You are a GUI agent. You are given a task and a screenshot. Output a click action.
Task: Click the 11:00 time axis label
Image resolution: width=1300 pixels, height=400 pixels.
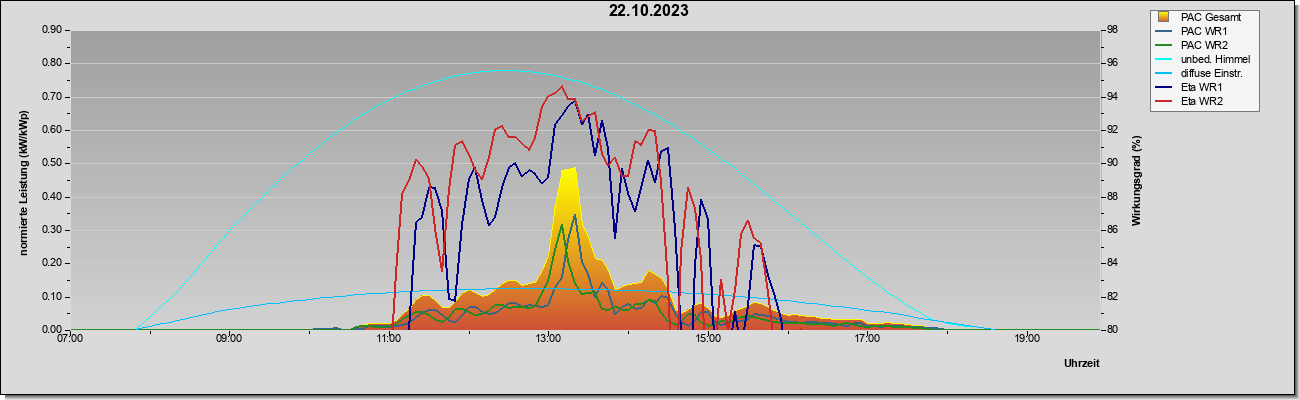click(x=389, y=339)
